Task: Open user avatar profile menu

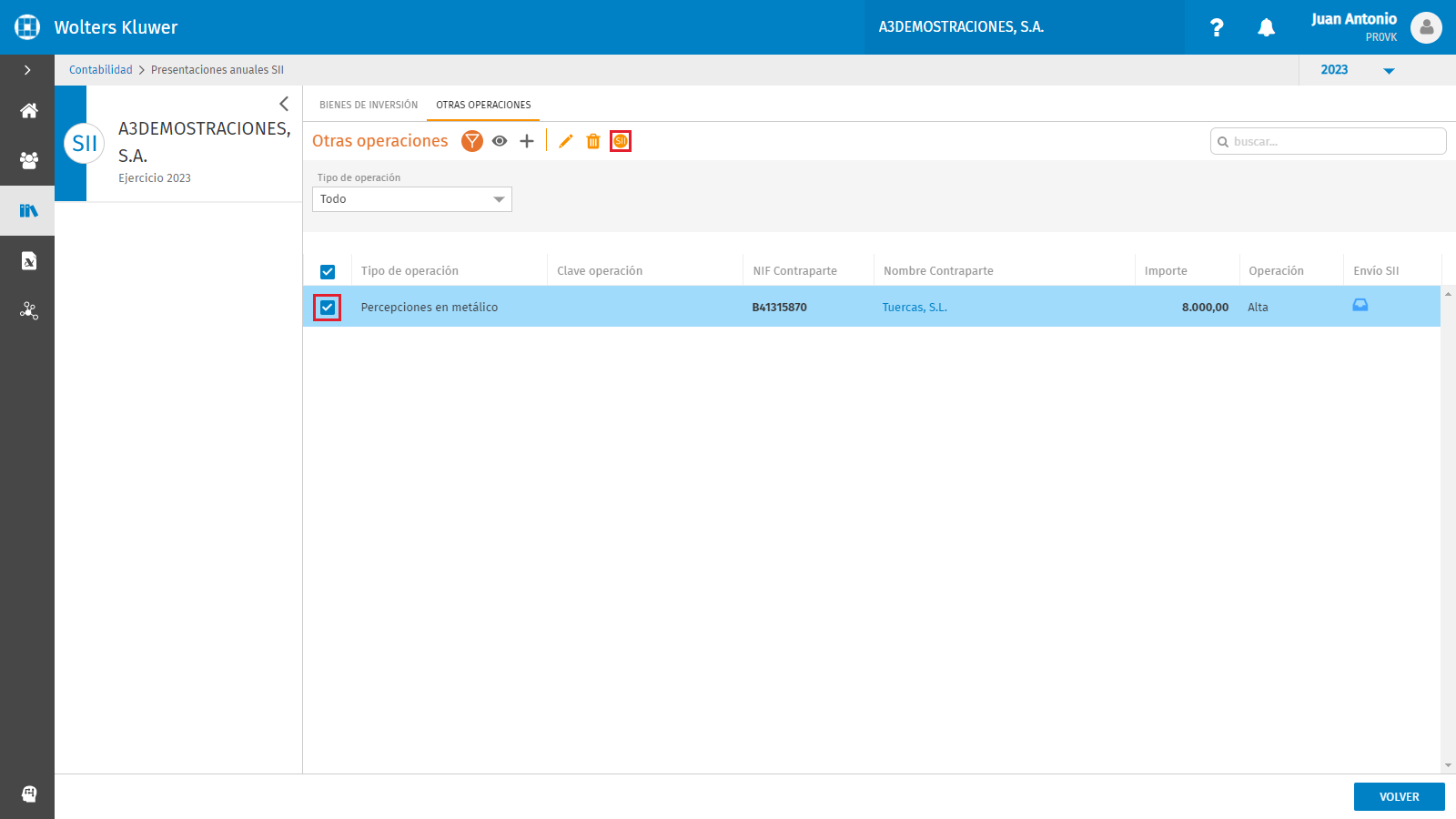Action: [x=1426, y=27]
